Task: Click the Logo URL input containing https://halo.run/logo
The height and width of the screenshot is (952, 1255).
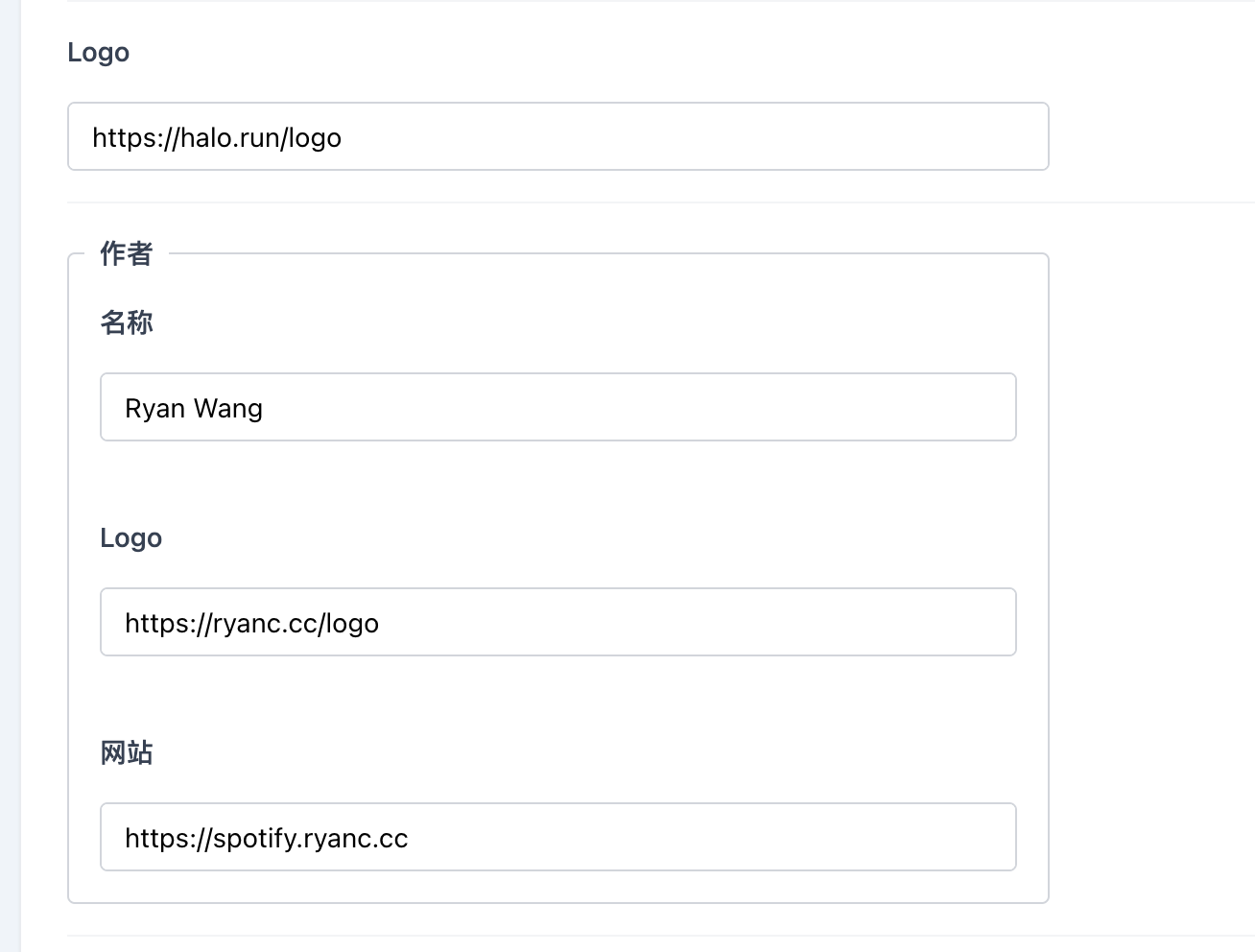Action: pos(556,136)
